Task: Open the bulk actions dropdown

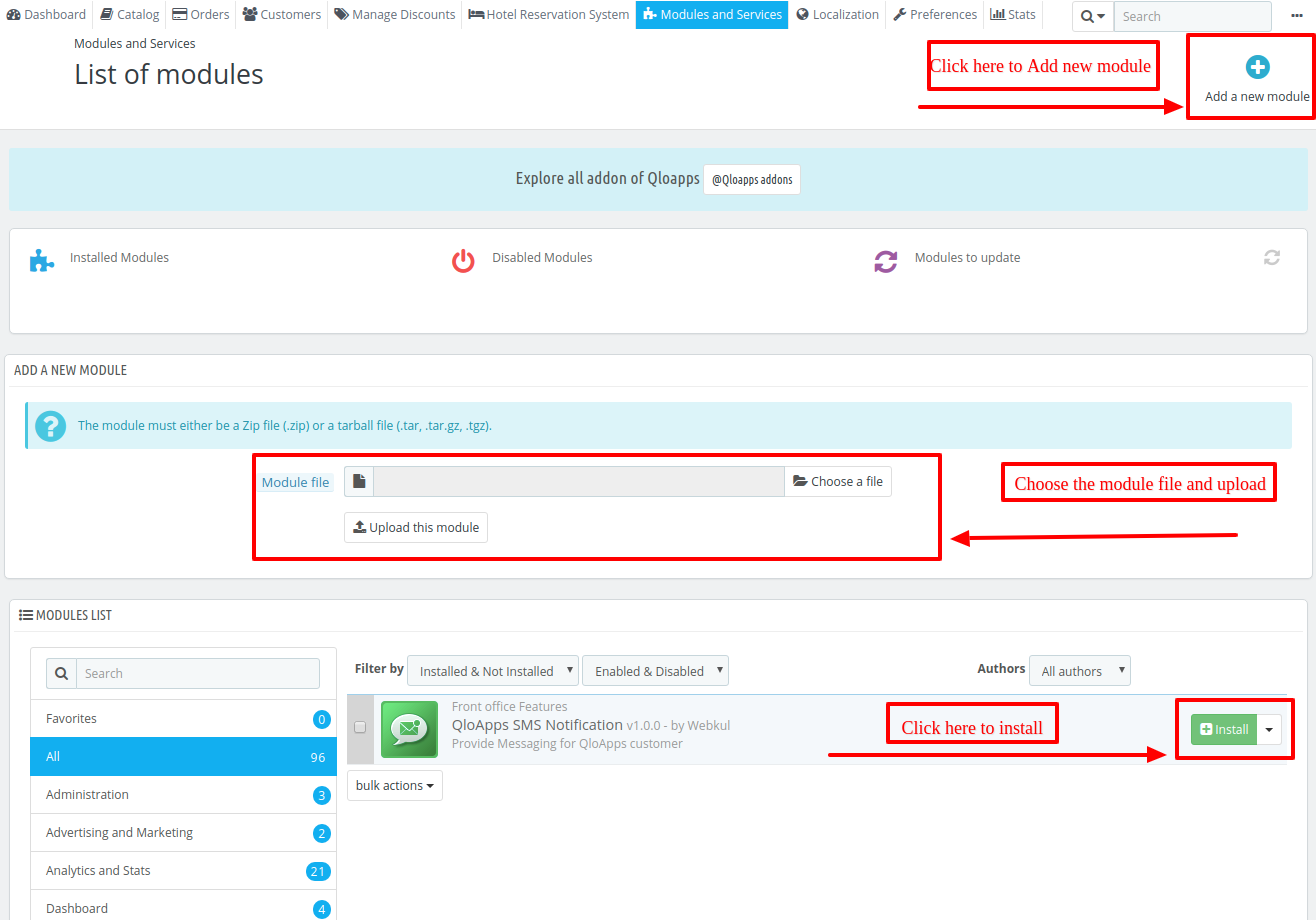Action: [395, 785]
